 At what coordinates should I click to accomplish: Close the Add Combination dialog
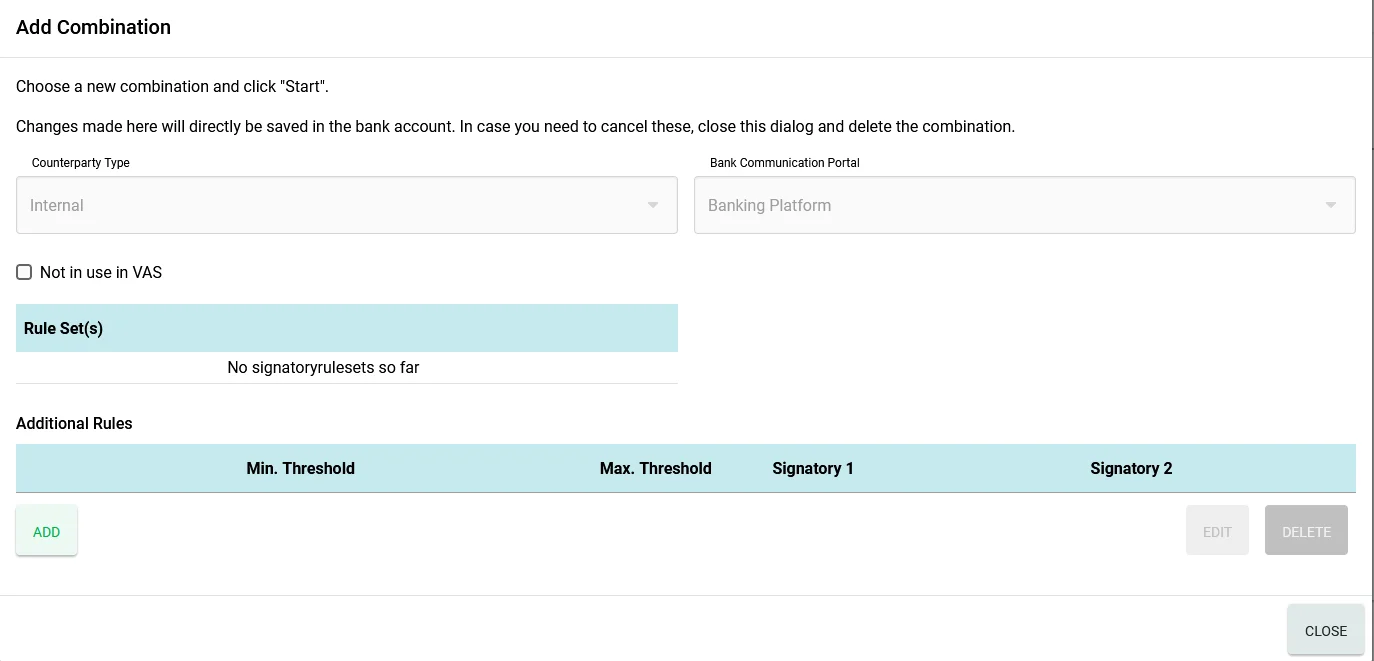1326,630
